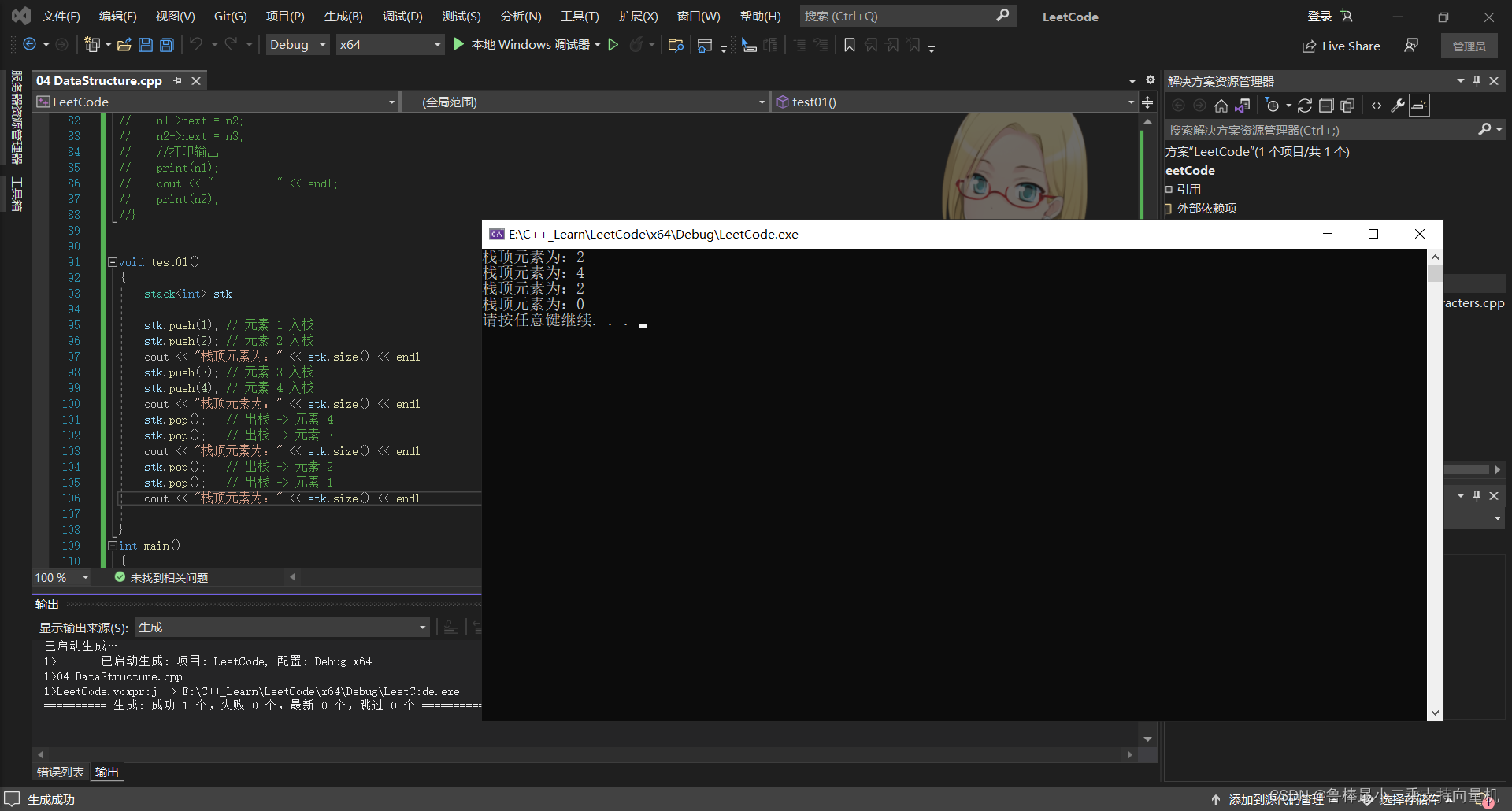
Task: Open the 100 % zoom dropdown
Action: pyautogui.click(x=61, y=577)
